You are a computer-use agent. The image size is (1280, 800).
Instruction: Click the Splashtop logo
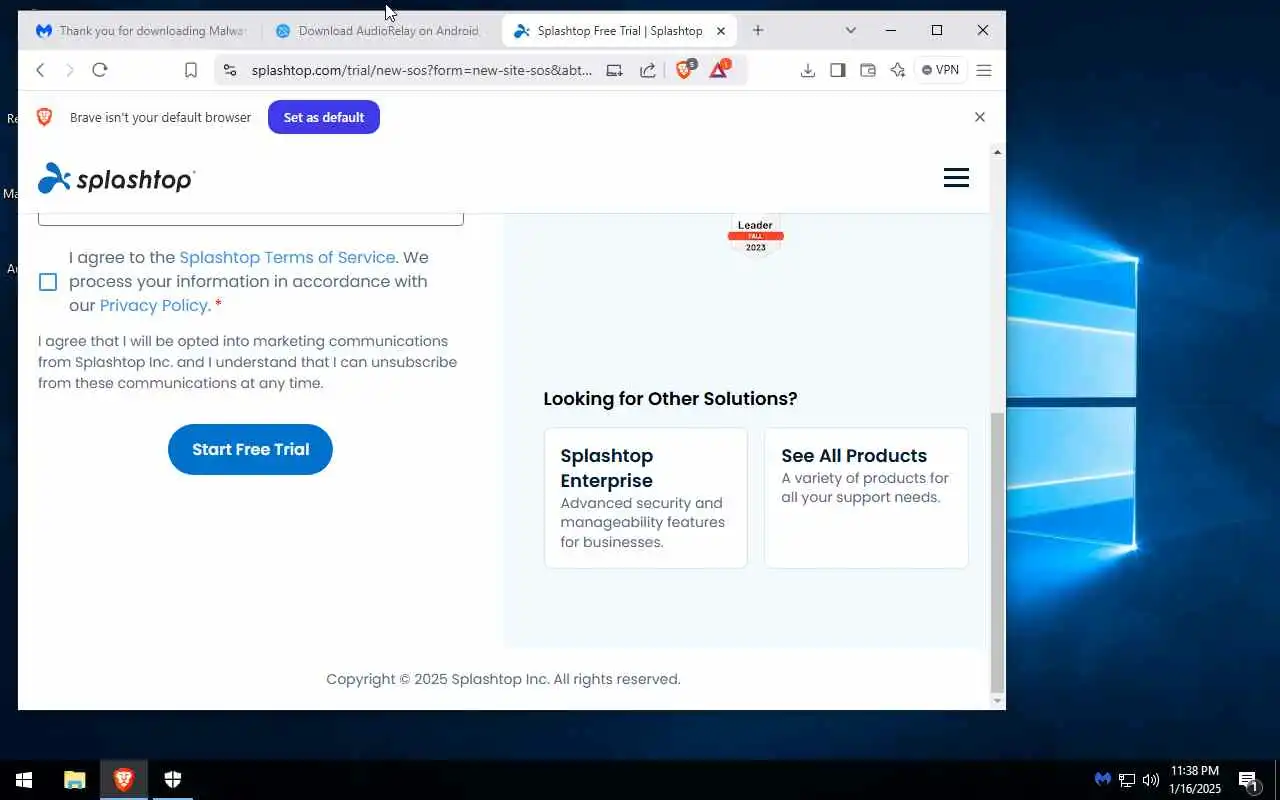point(116,178)
